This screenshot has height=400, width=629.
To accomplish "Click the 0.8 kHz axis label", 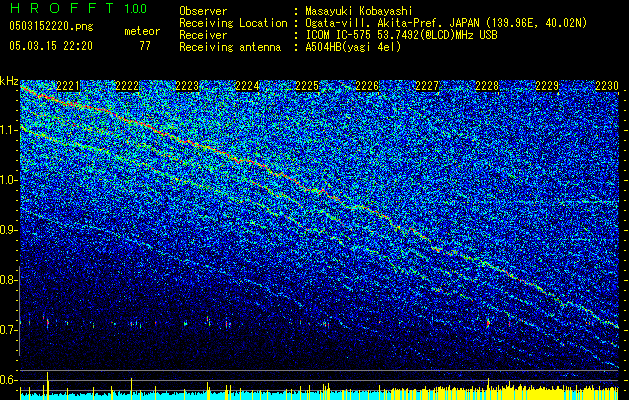I will coord(8,280).
